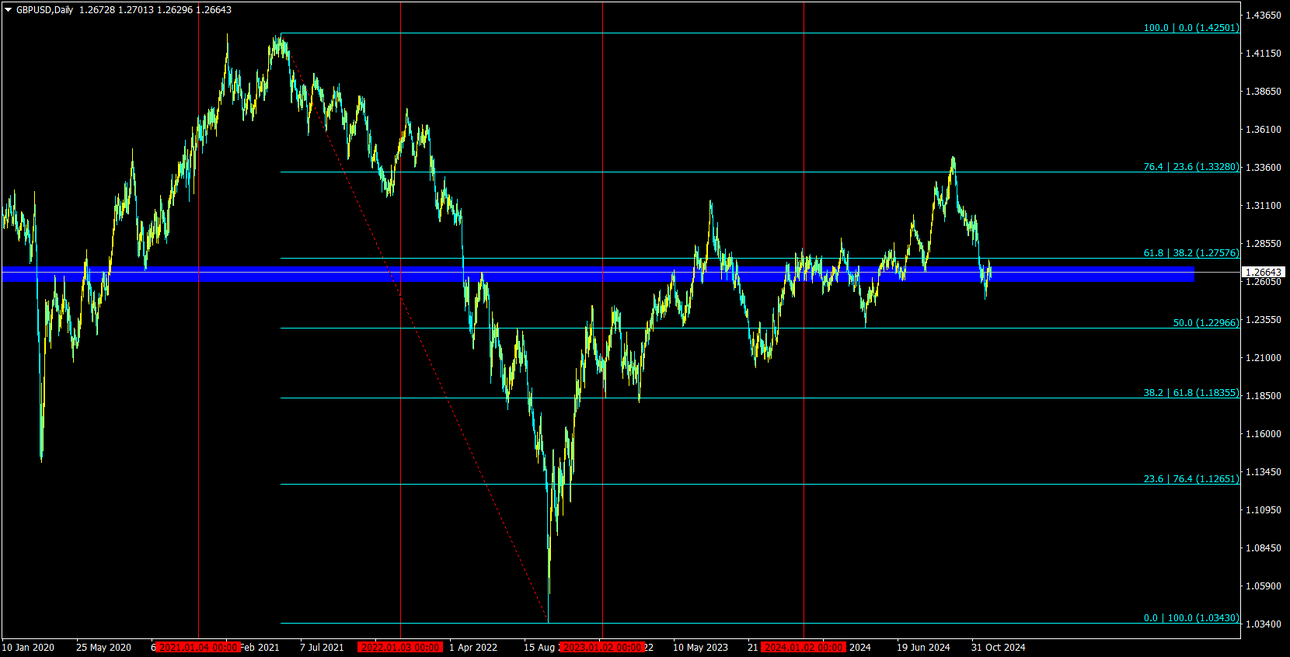Click the 1.10950 price on the scale

(1264, 509)
